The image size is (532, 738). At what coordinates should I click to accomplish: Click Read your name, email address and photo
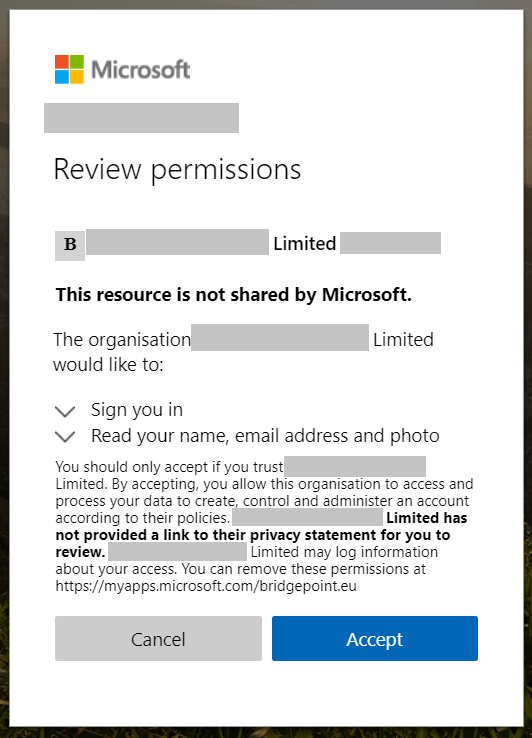pos(265,436)
